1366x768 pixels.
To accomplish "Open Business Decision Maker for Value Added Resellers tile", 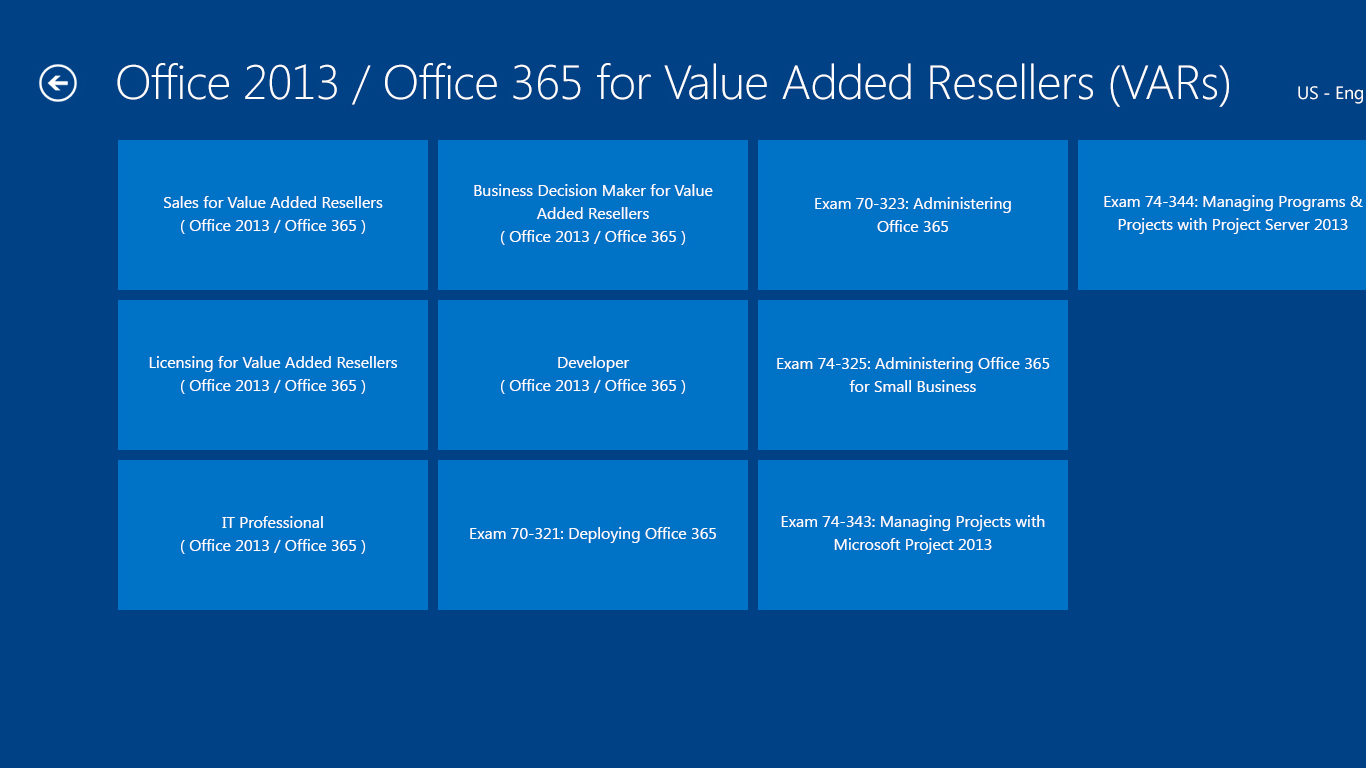I will 593,215.
